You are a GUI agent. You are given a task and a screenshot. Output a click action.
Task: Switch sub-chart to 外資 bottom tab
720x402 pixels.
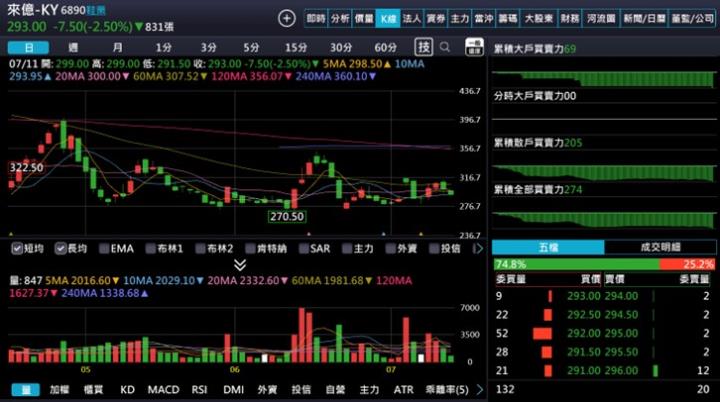tap(267, 390)
